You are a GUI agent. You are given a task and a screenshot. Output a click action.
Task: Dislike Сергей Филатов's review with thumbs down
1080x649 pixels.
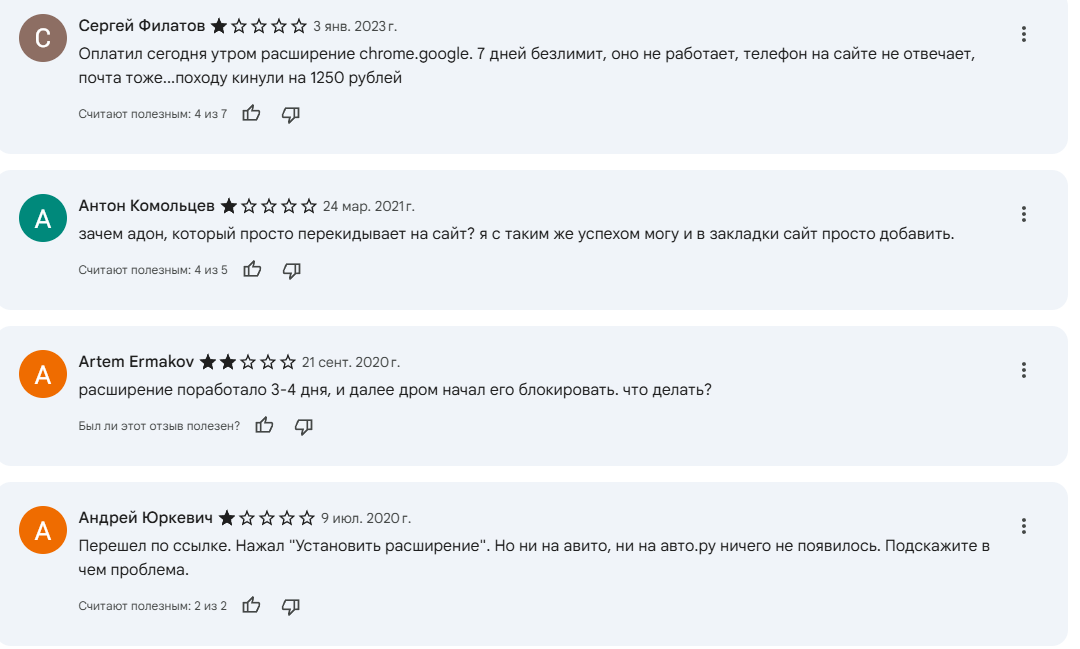[291, 114]
